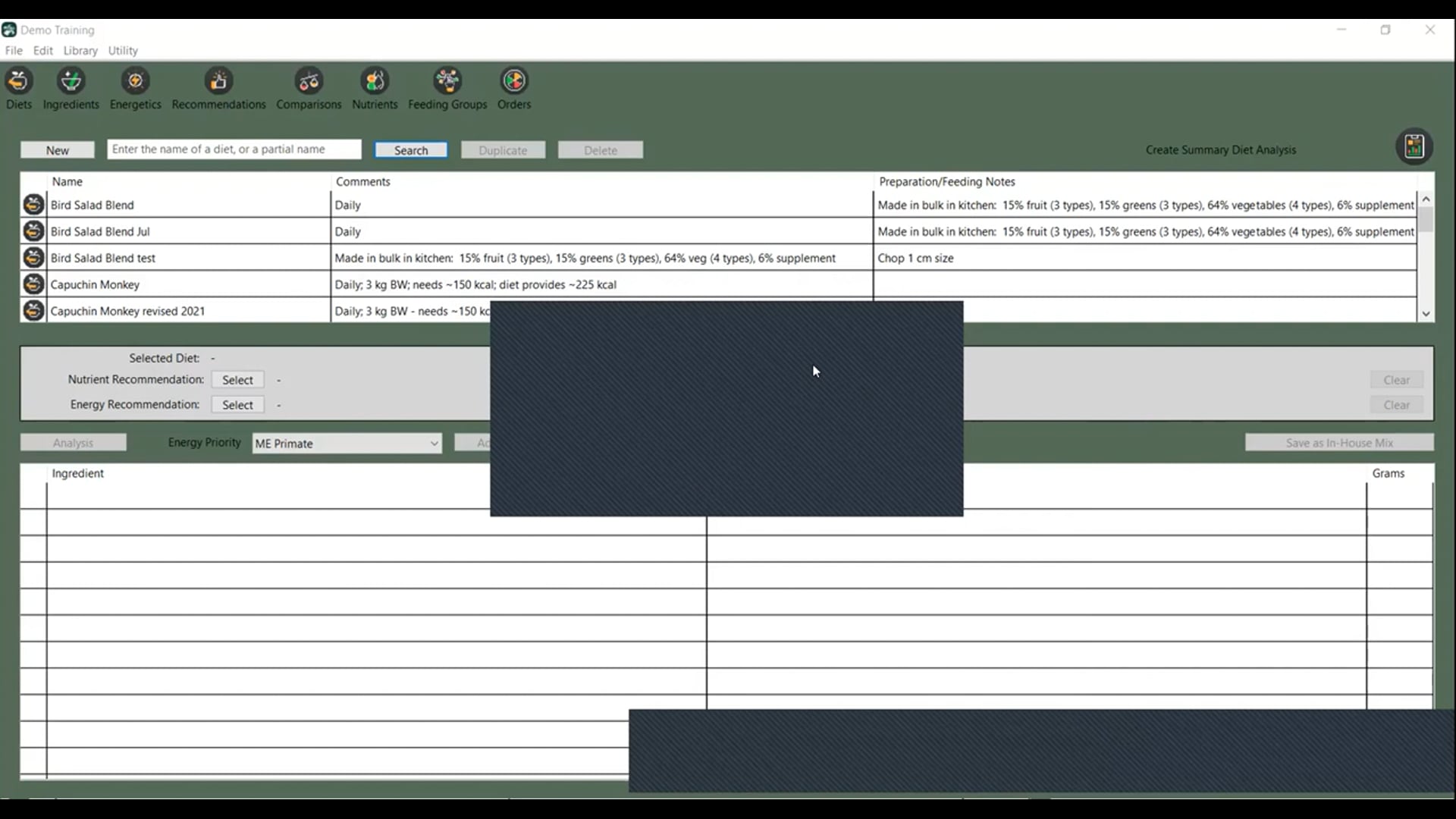Click the diet name search field

234,149
